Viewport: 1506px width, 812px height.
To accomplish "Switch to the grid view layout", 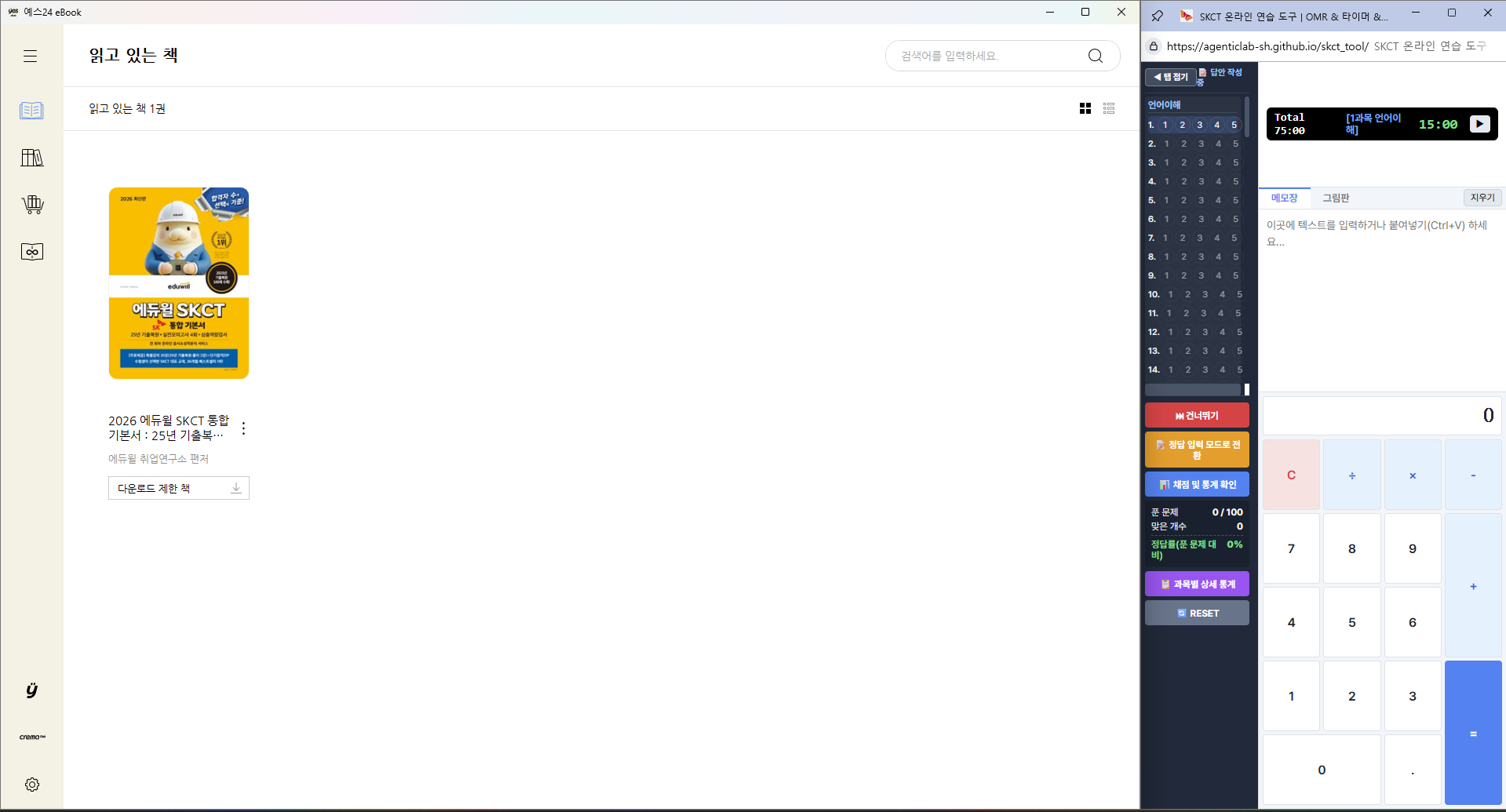I will point(1085,108).
